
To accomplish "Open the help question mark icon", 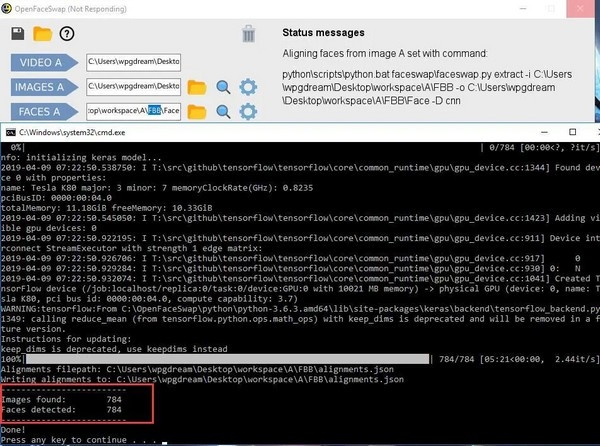I will tap(67, 34).
